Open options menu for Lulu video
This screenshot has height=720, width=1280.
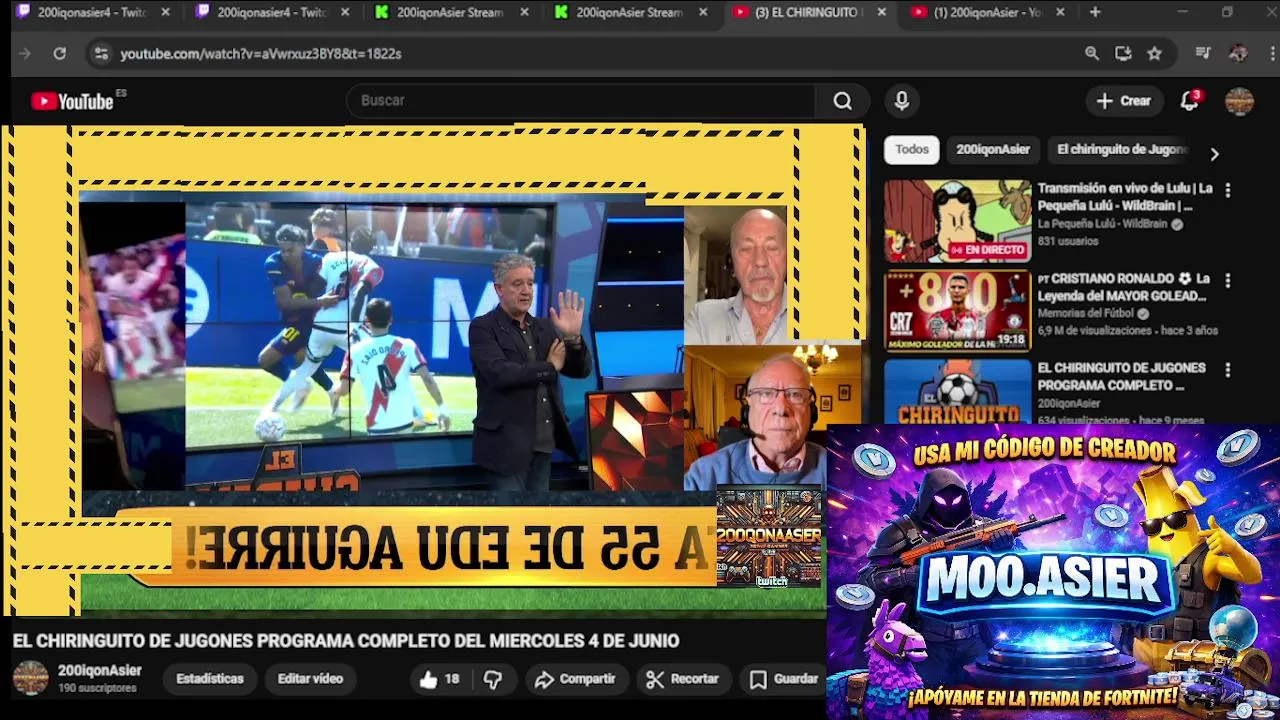[1227, 190]
